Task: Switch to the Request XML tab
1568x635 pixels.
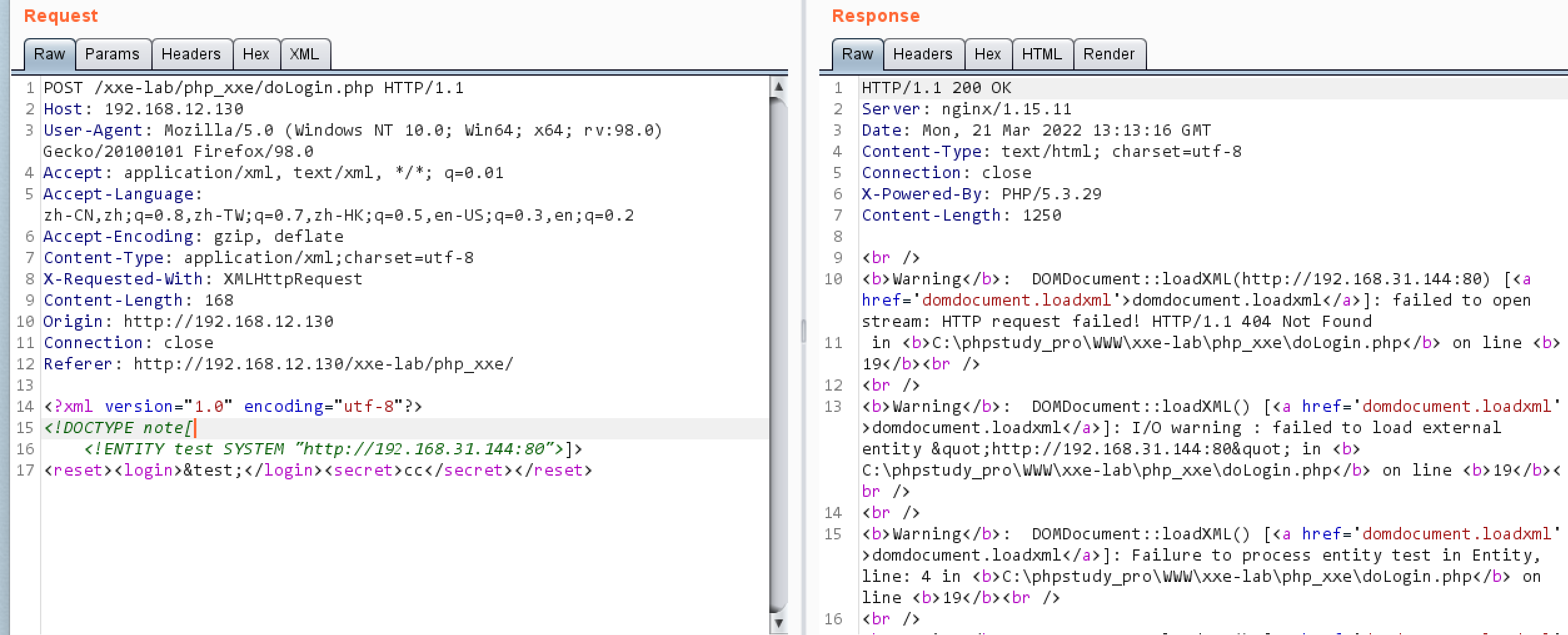Action: [x=305, y=54]
